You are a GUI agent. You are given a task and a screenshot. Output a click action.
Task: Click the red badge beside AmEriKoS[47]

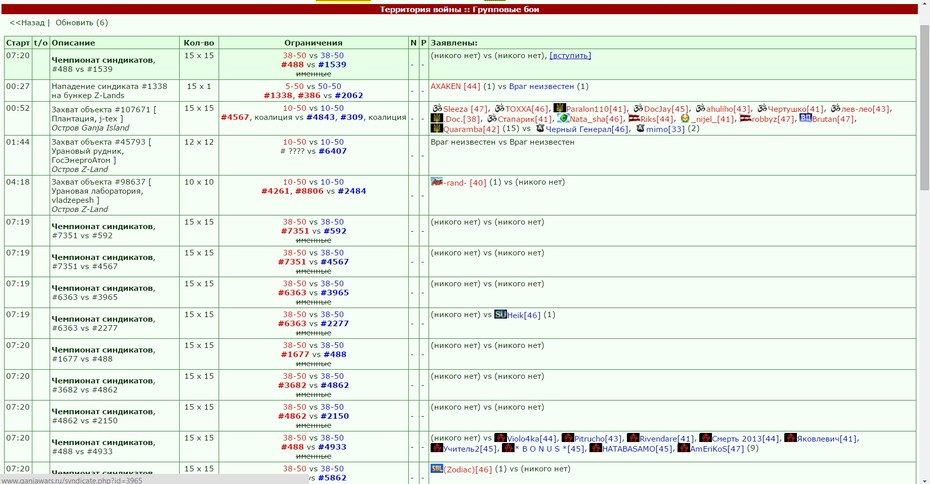683,448
